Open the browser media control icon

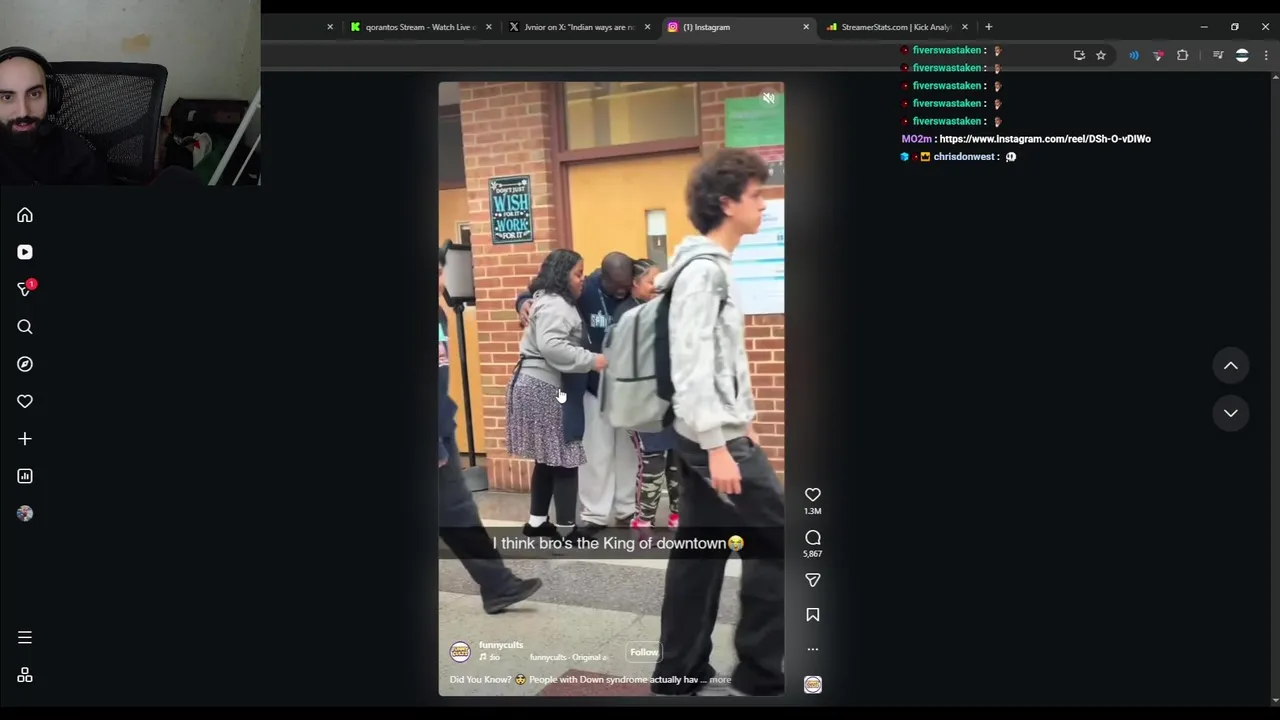coord(1217,56)
